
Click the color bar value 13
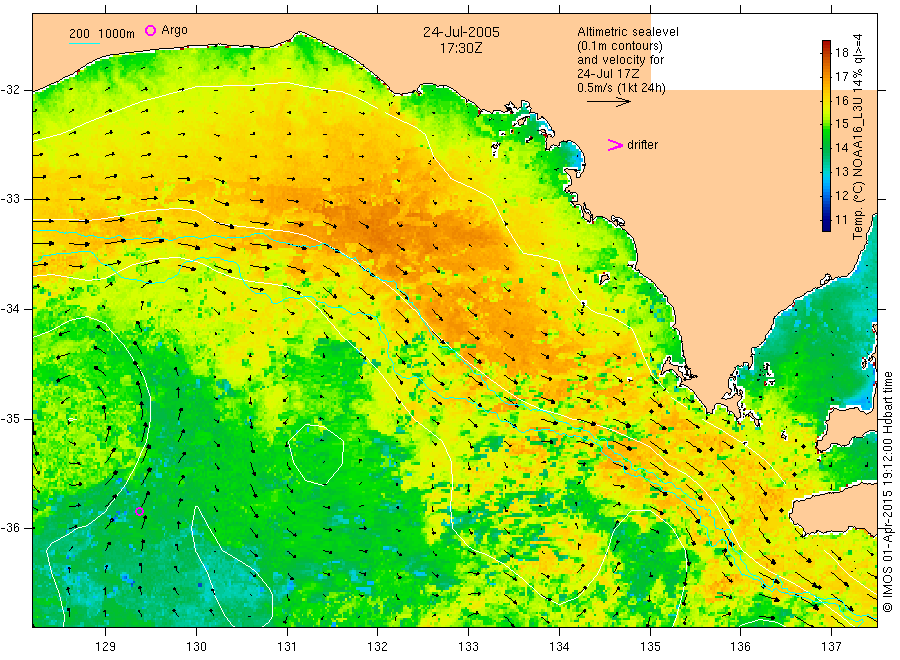[x=841, y=172]
